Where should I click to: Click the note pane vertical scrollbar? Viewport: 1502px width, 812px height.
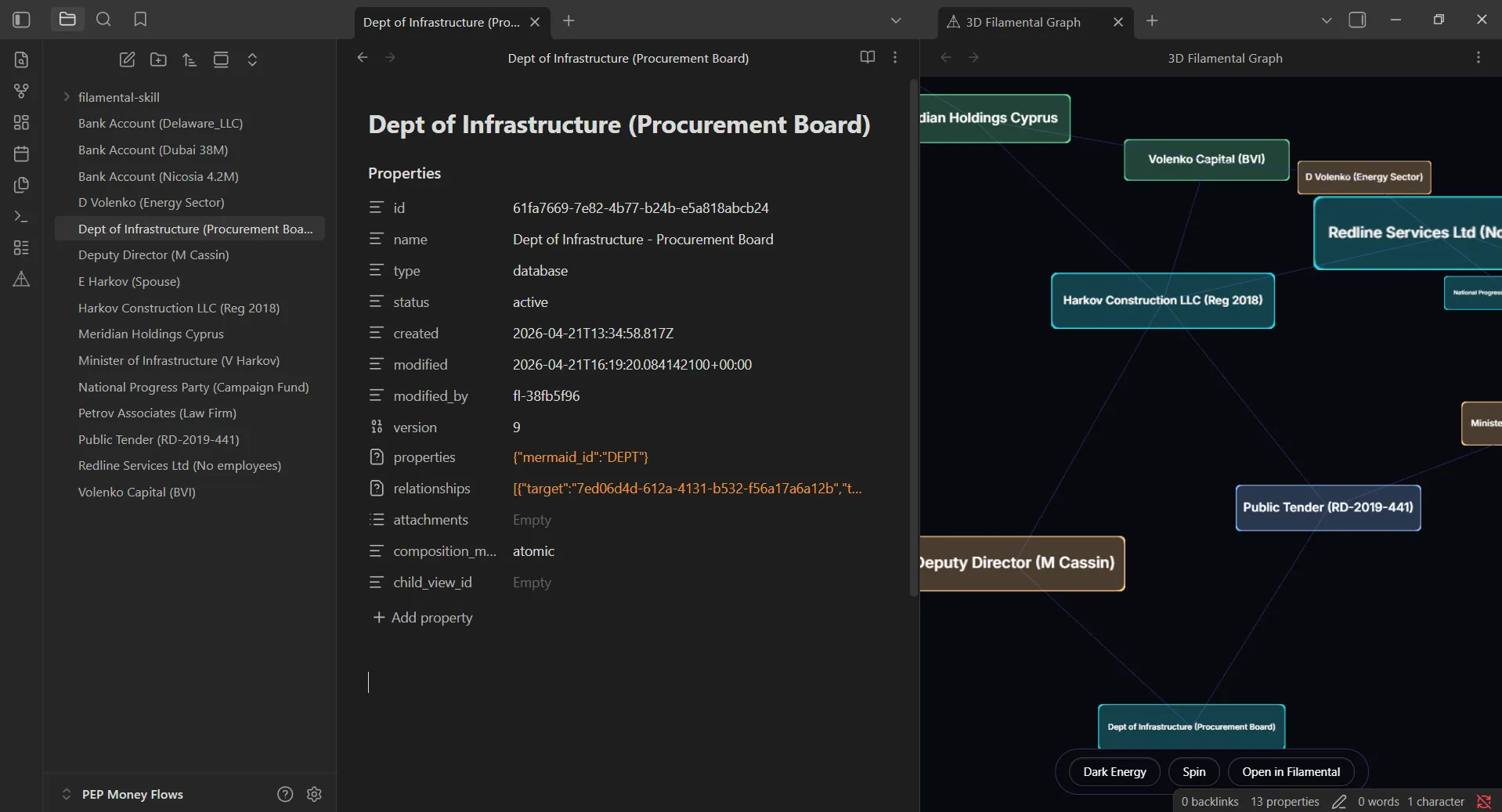pos(913,337)
